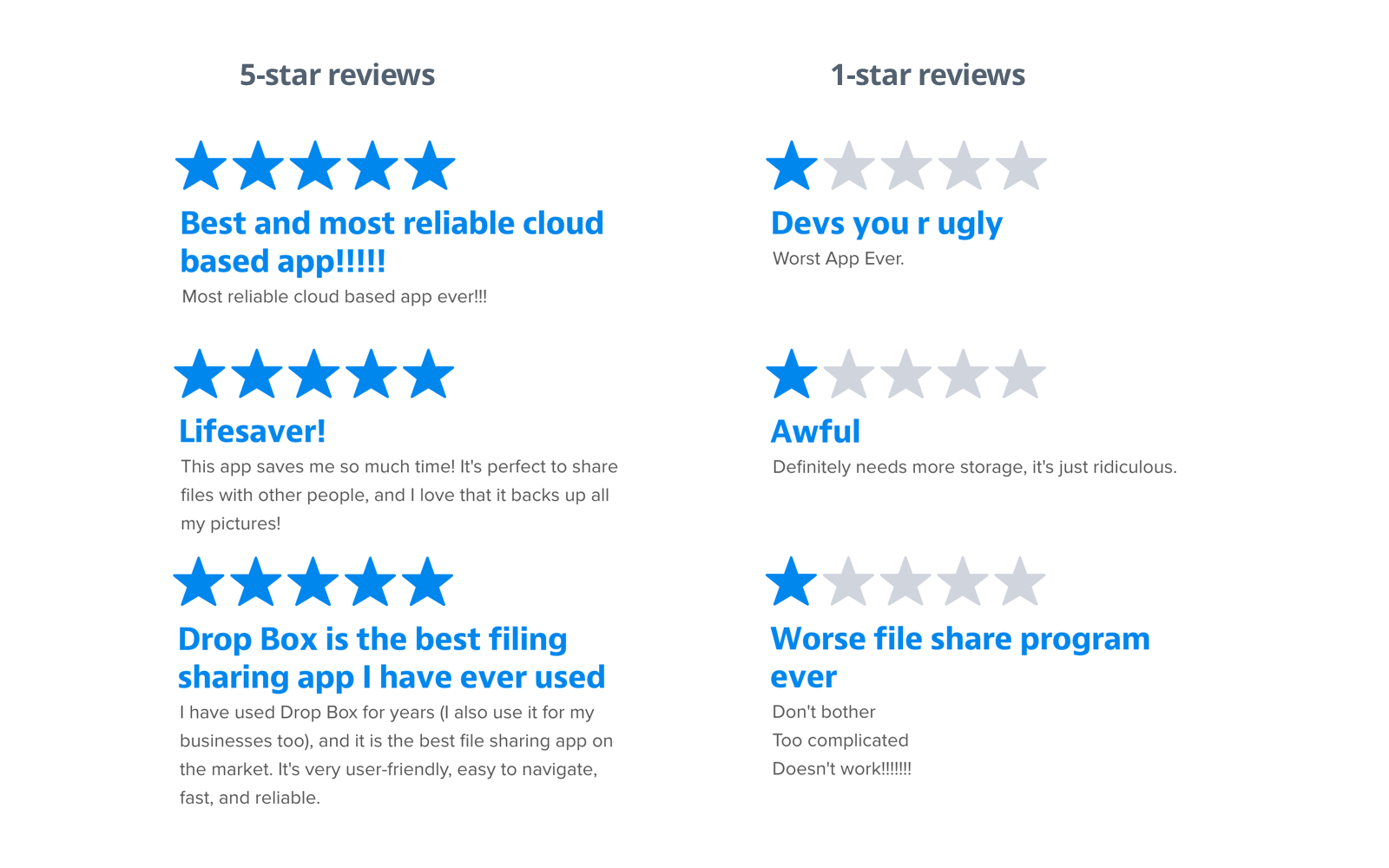Click the blue star above 'Worse file share program'
Screen dimensions: 1389x868
point(791,582)
